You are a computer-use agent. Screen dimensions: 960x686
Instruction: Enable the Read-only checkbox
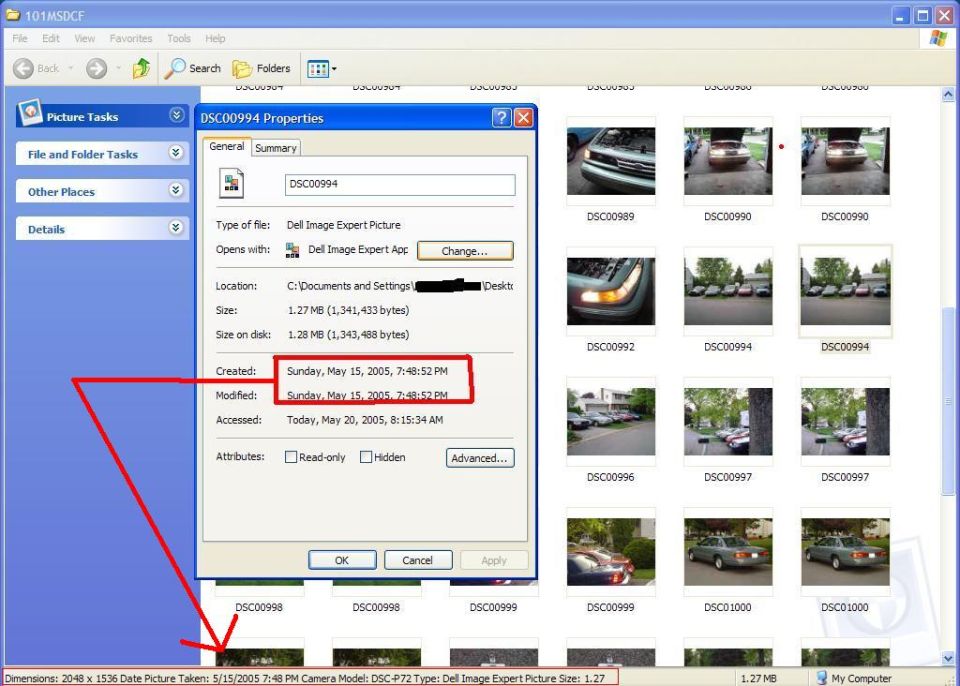pos(291,457)
